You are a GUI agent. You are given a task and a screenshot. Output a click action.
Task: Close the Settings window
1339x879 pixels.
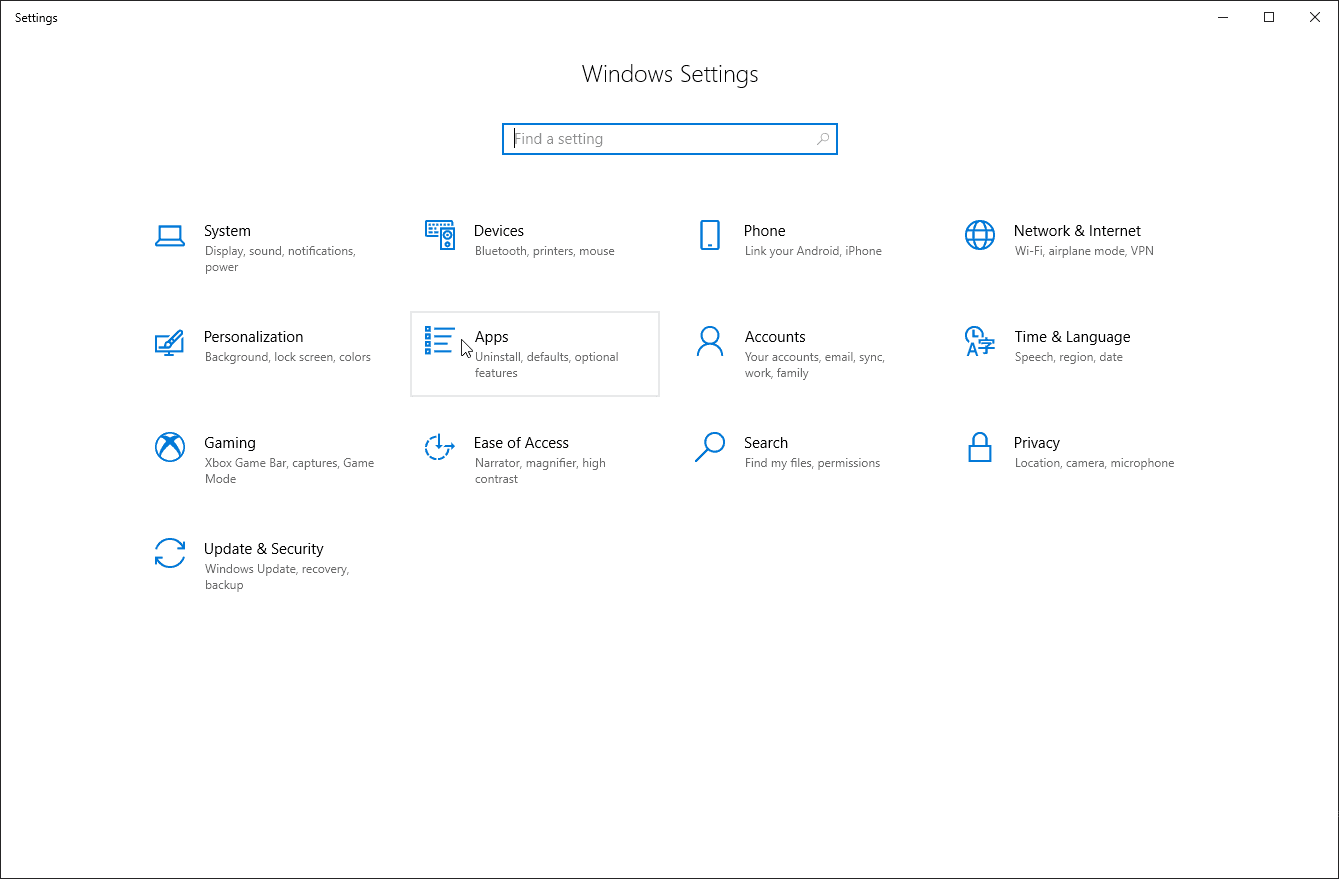pyautogui.click(x=1315, y=17)
